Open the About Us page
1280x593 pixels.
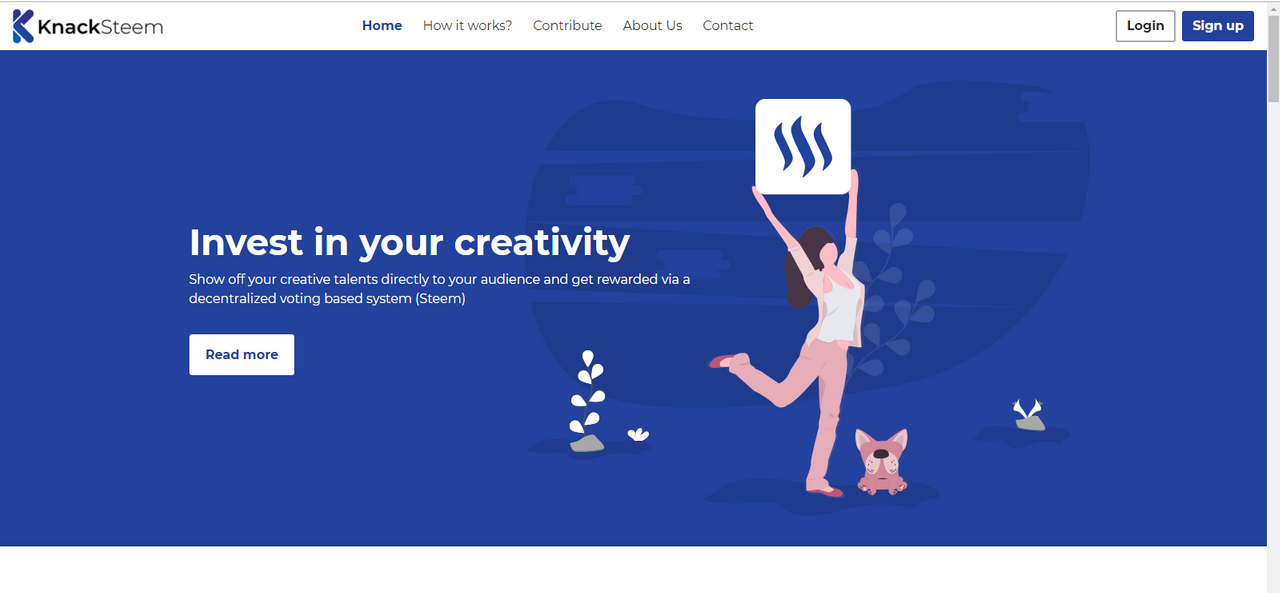point(652,26)
